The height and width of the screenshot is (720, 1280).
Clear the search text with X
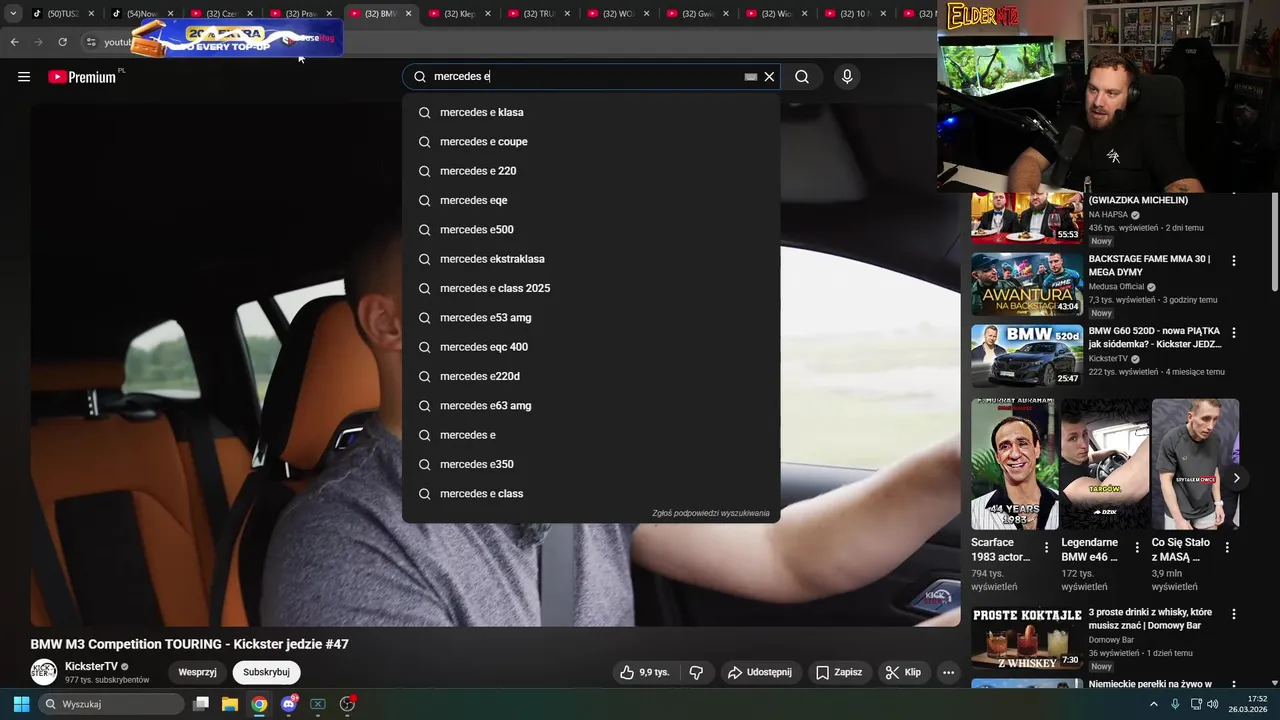click(769, 77)
